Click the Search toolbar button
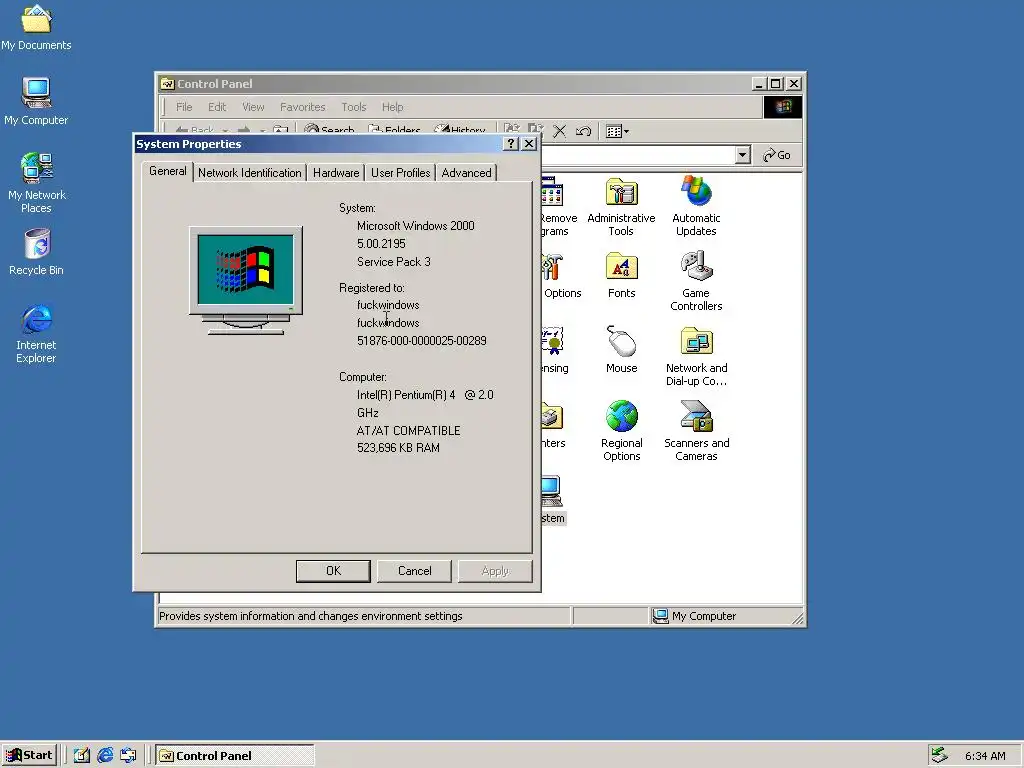1024x768 pixels. click(329, 130)
